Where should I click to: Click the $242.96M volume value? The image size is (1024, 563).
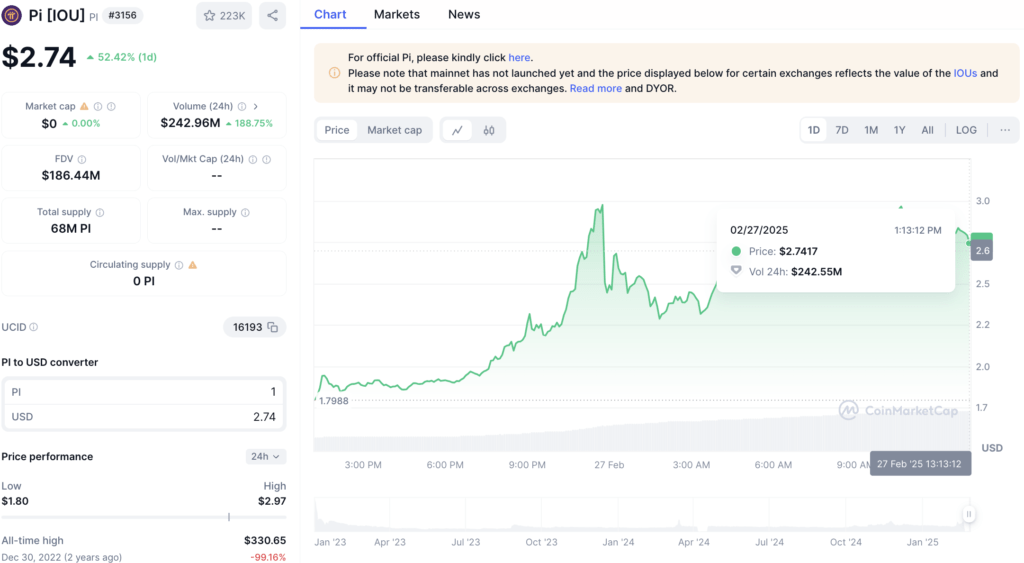coord(190,123)
